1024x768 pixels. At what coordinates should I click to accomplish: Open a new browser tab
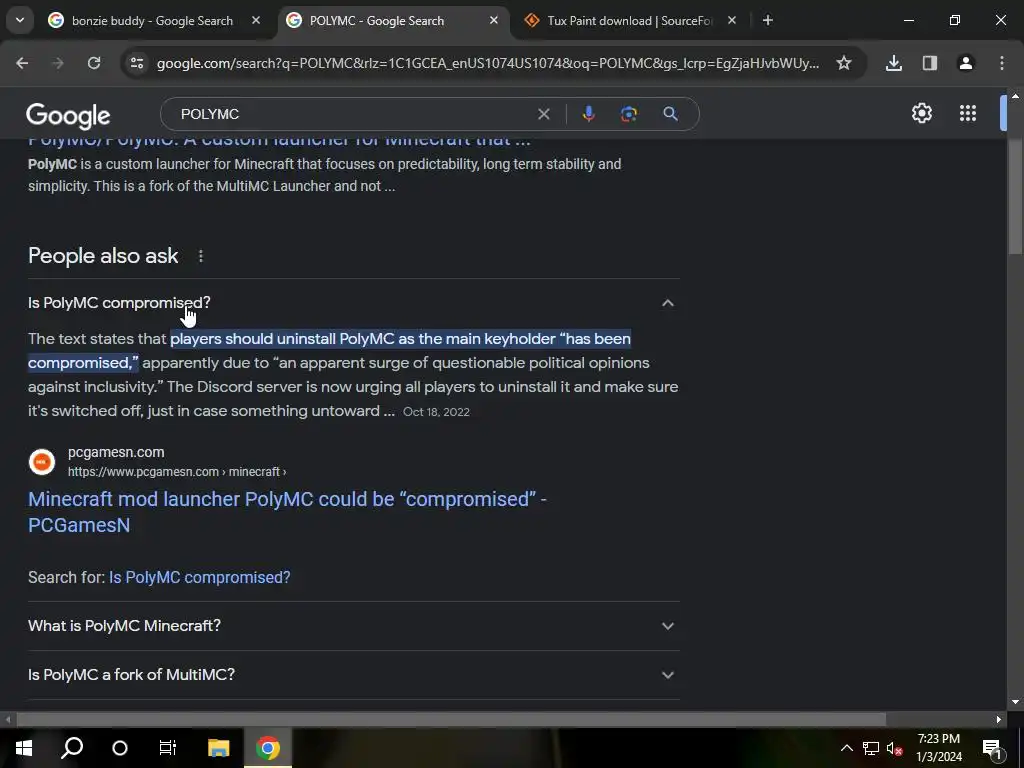tap(768, 21)
